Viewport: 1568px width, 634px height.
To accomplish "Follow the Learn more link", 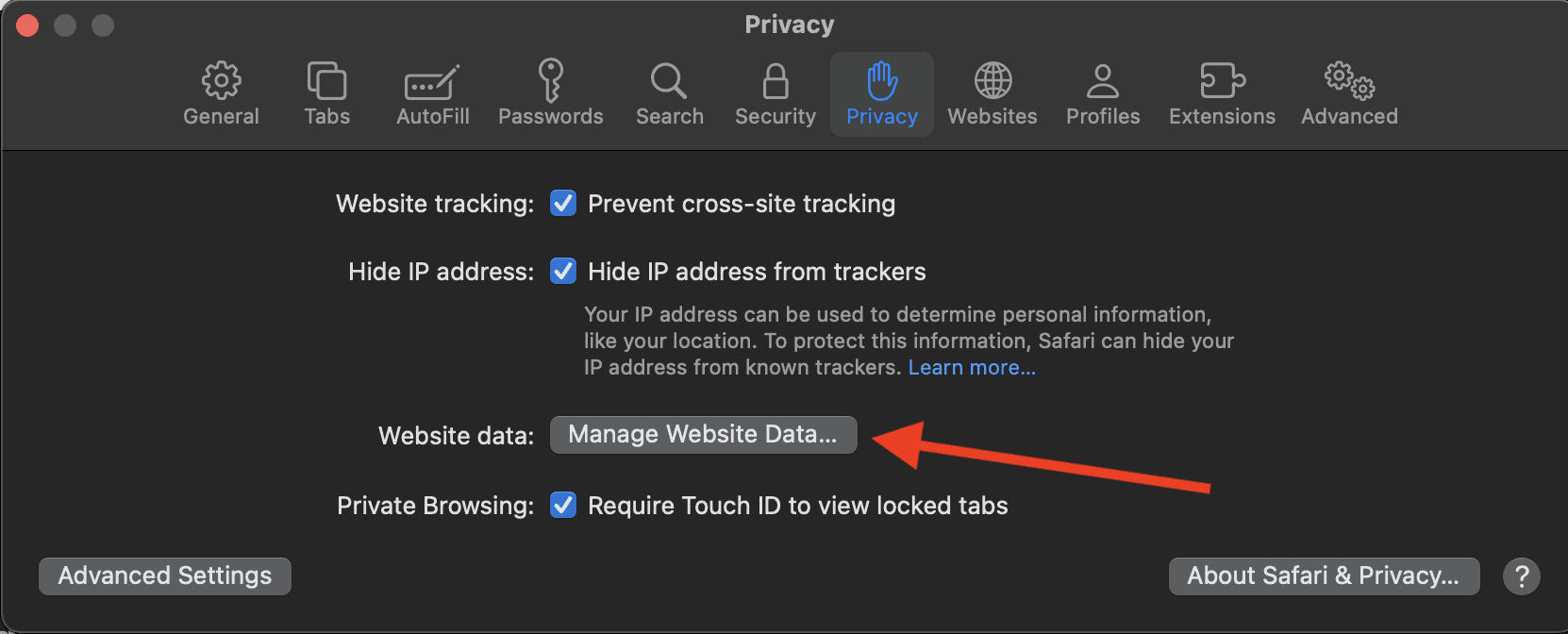I will [972, 368].
